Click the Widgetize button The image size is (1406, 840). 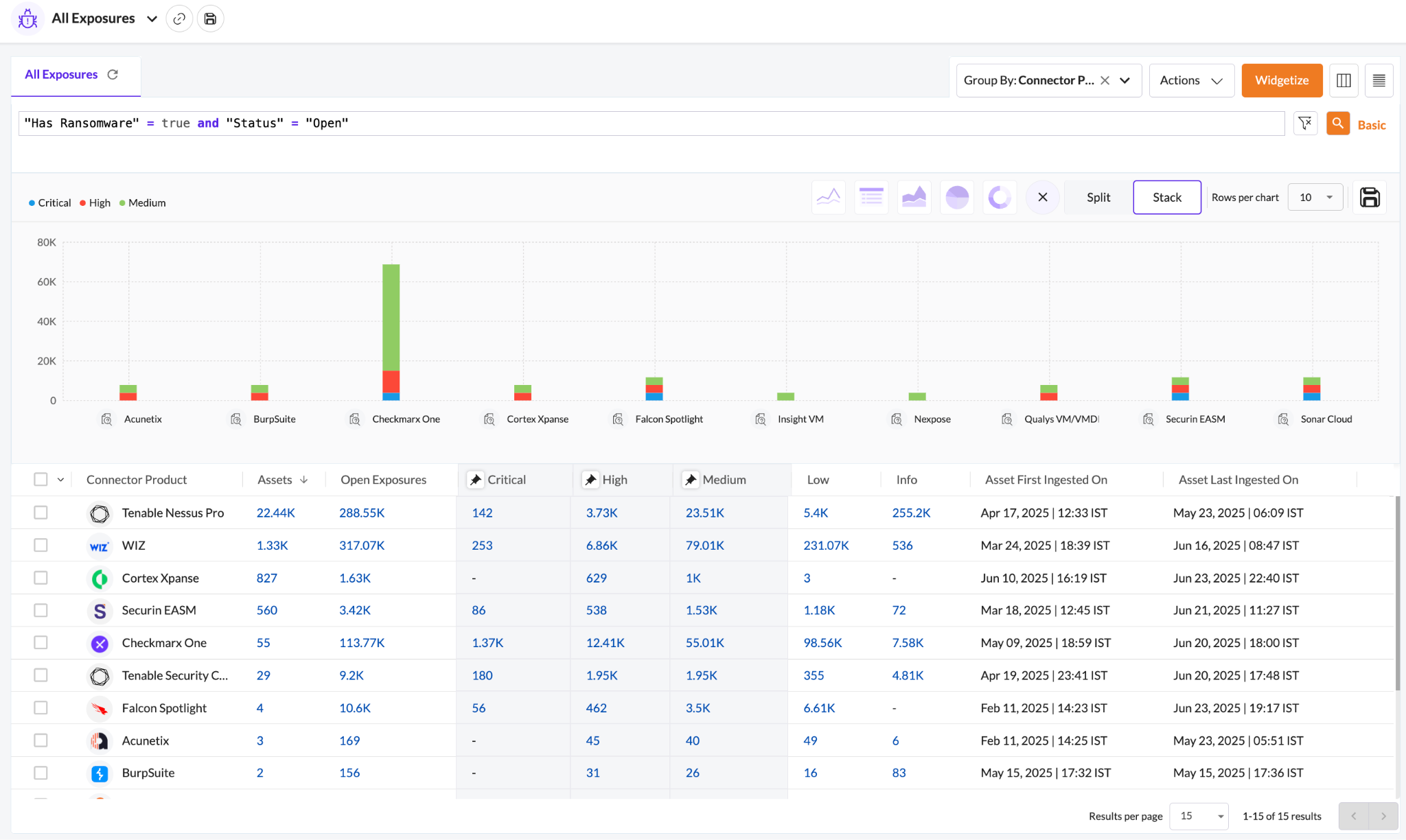click(x=1282, y=80)
